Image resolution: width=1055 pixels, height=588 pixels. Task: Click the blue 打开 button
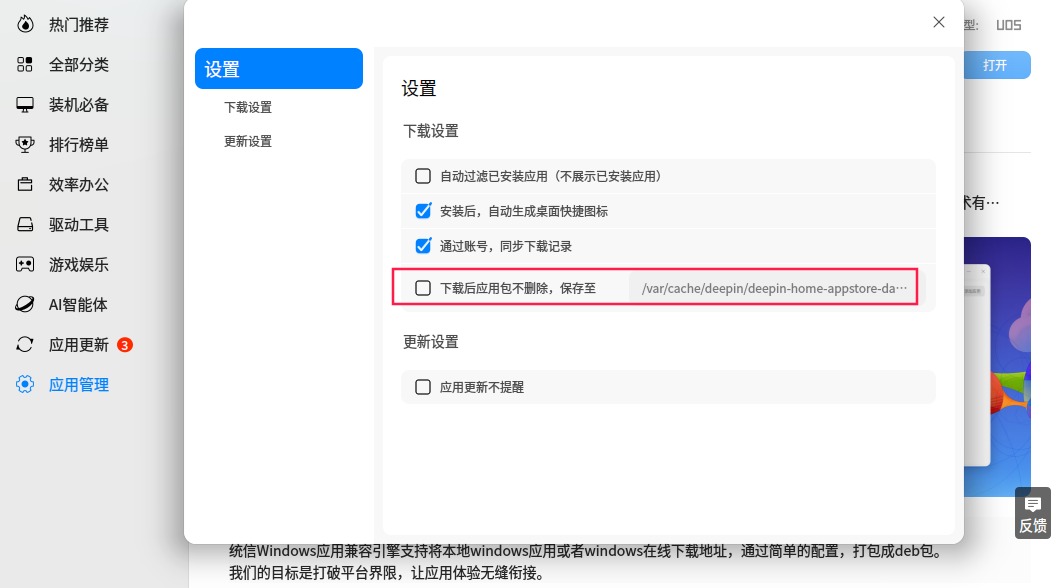[x=997, y=65]
